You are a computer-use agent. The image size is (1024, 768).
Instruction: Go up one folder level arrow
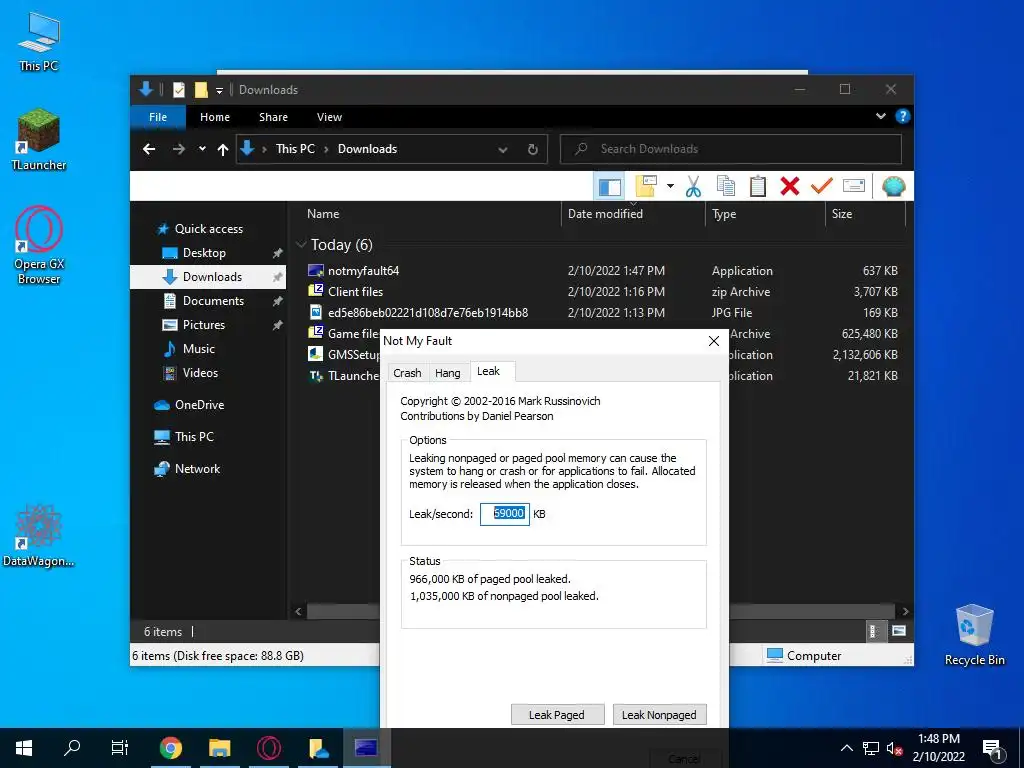[x=223, y=150]
